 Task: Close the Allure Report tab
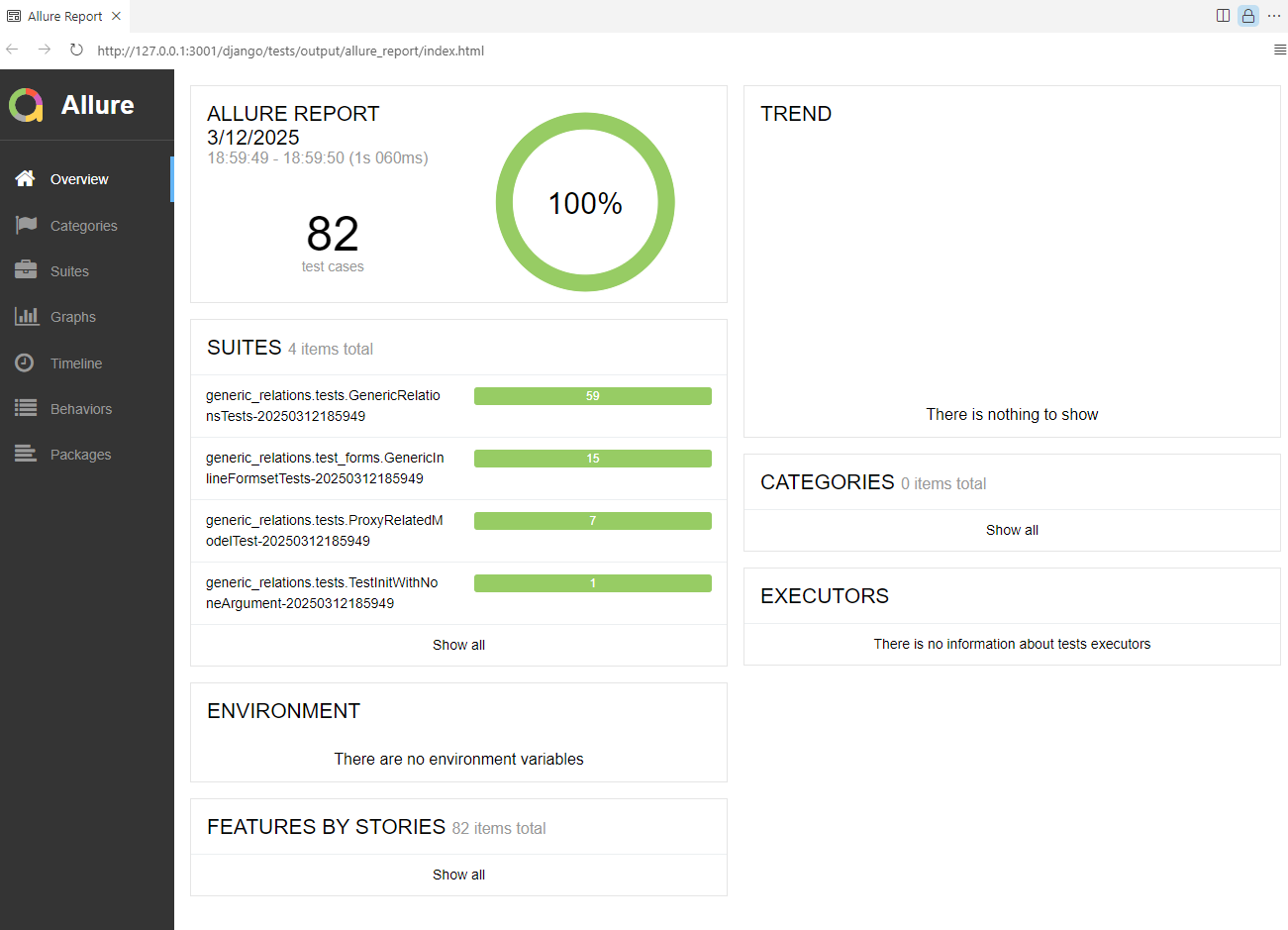coord(116,16)
